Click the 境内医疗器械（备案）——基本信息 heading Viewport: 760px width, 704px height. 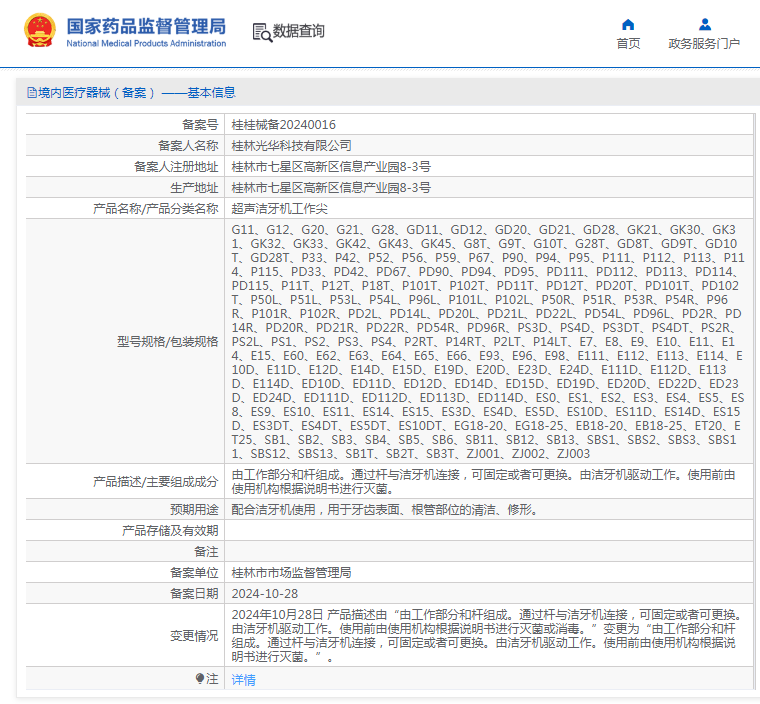tap(137, 93)
